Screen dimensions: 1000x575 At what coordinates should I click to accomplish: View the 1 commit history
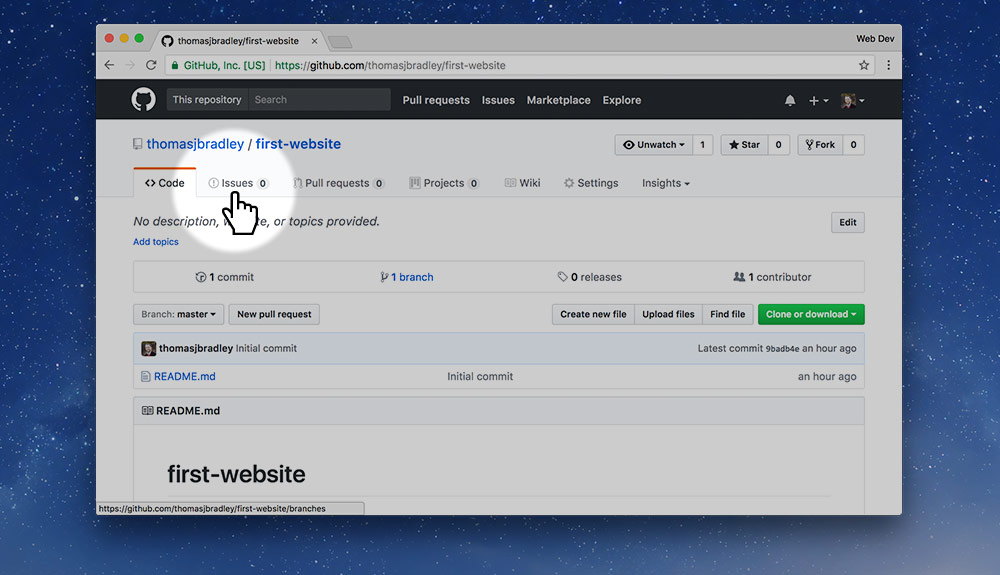pos(224,277)
